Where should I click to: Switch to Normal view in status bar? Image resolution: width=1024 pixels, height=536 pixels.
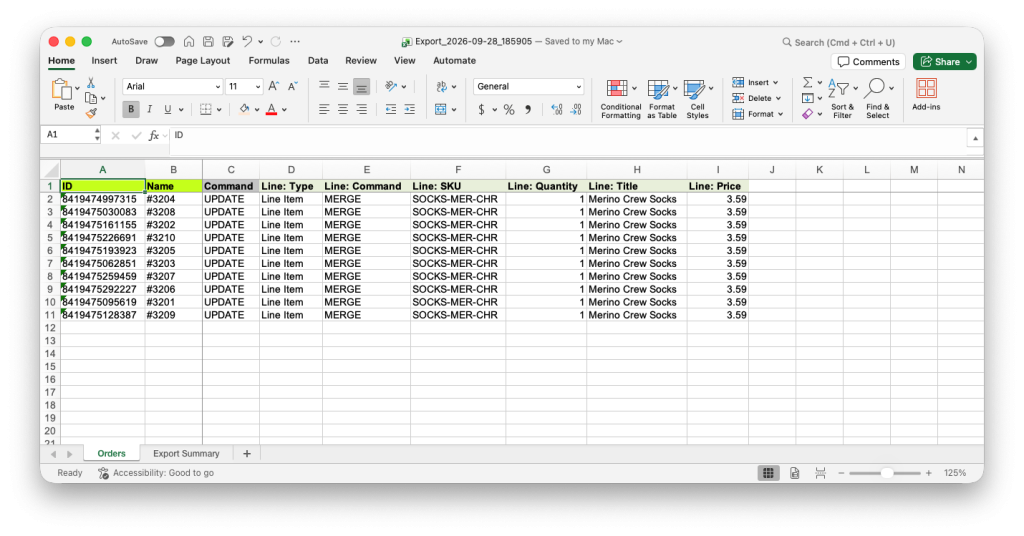click(x=769, y=473)
